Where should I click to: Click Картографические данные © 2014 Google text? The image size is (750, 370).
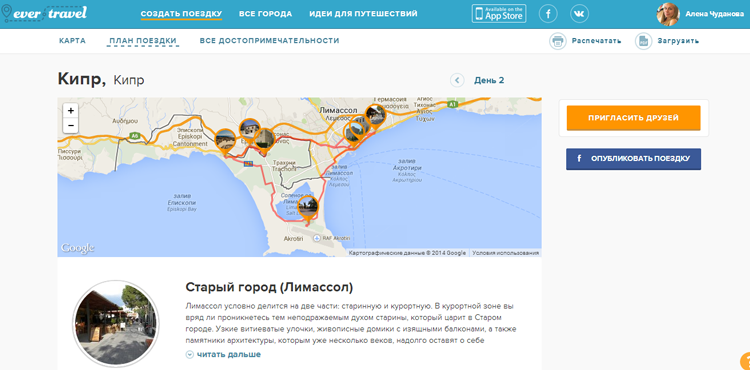click(x=407, y=253)
